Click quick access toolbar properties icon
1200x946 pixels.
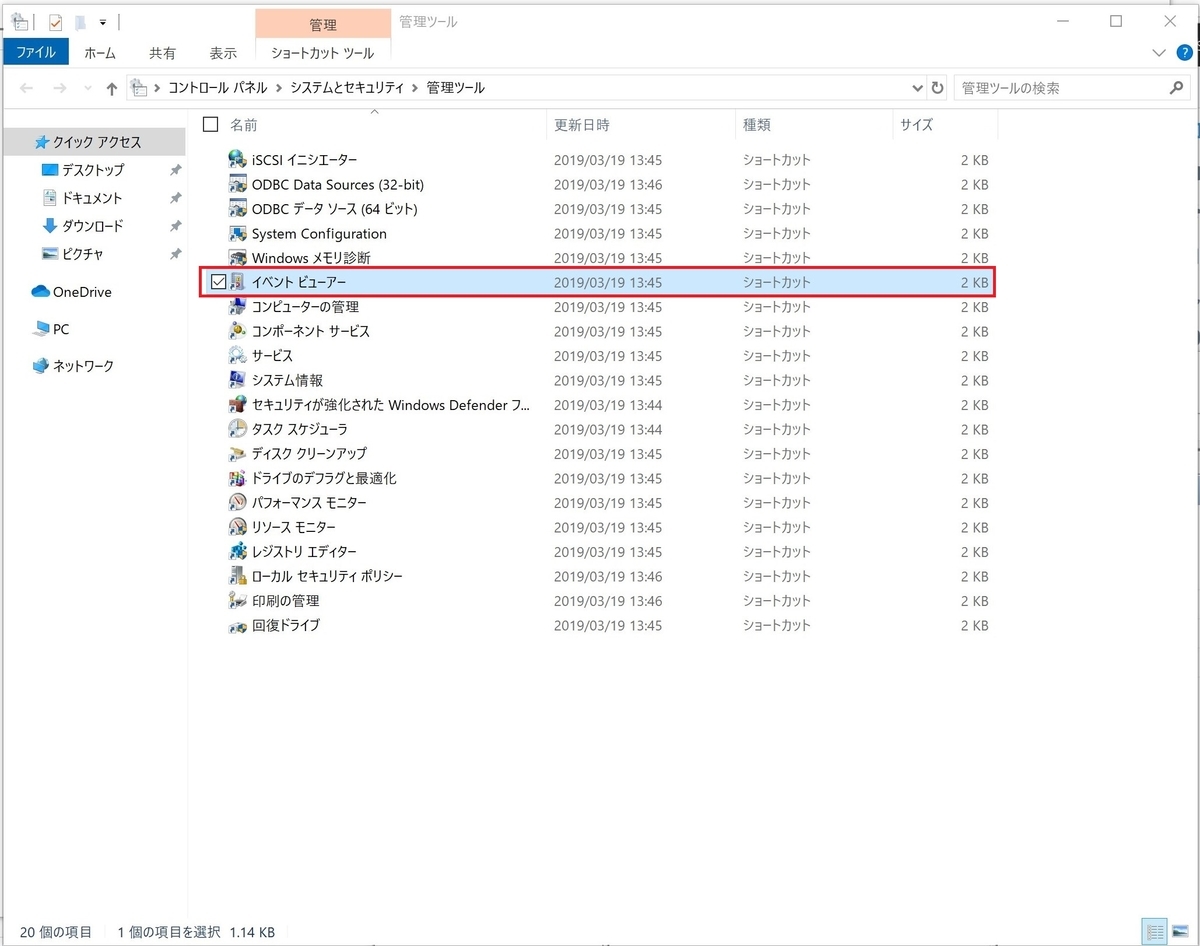[x=56, y=22]
